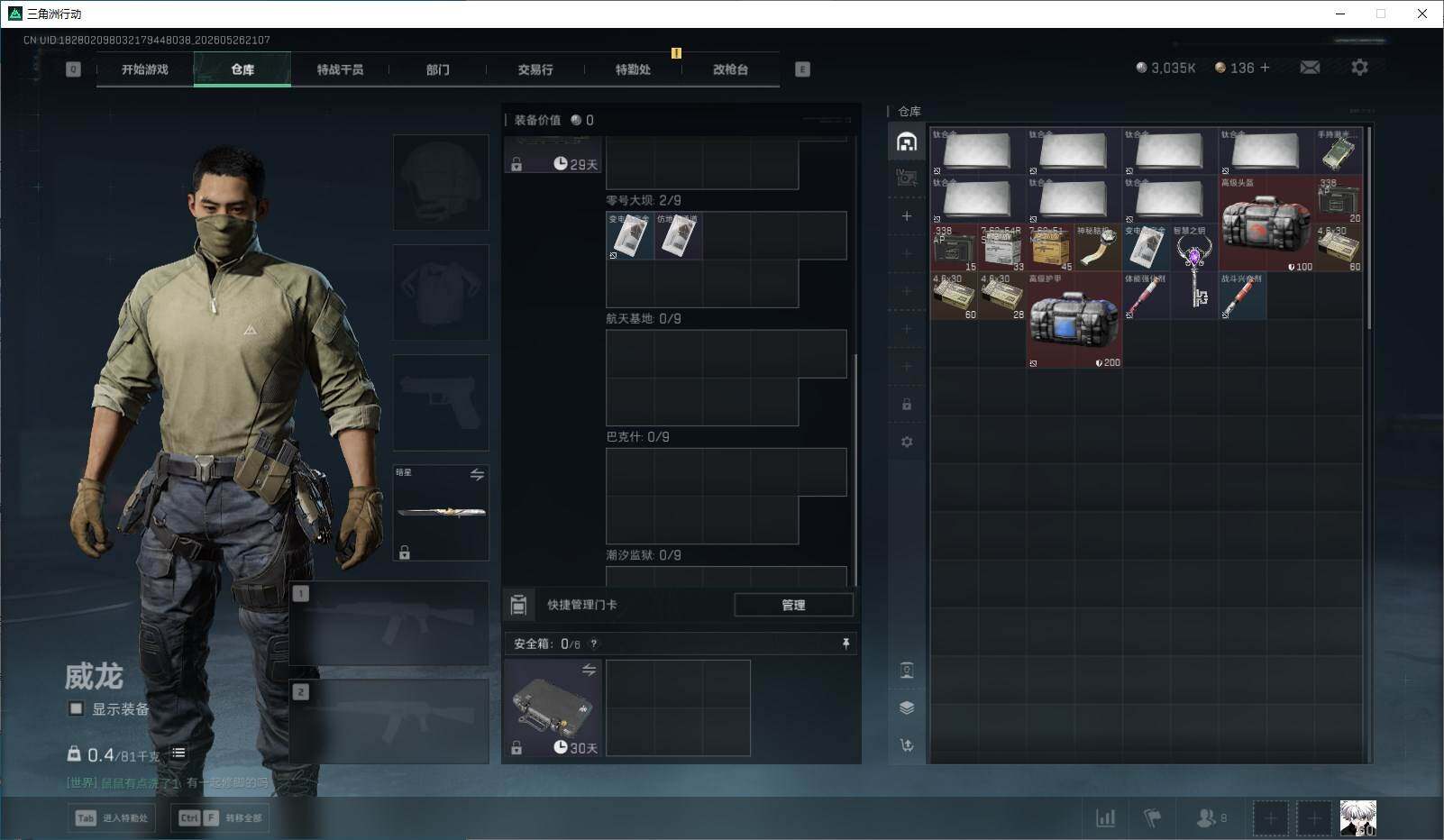Invite teammate in first plus slot
Viewport: 1444px width, 840px height.
1270,818
